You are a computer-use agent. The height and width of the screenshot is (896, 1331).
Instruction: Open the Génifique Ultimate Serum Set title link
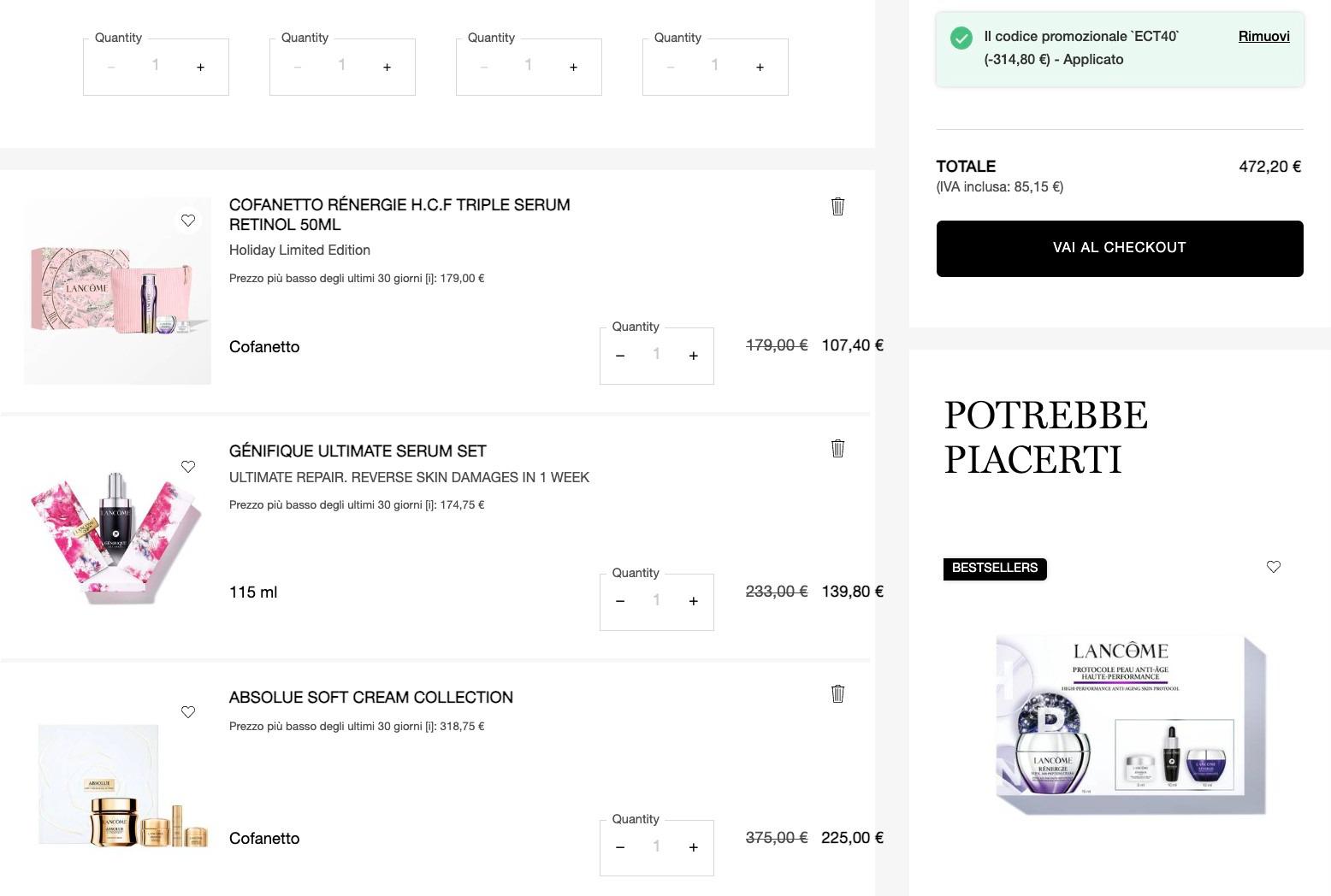click(x=358, y=451)
